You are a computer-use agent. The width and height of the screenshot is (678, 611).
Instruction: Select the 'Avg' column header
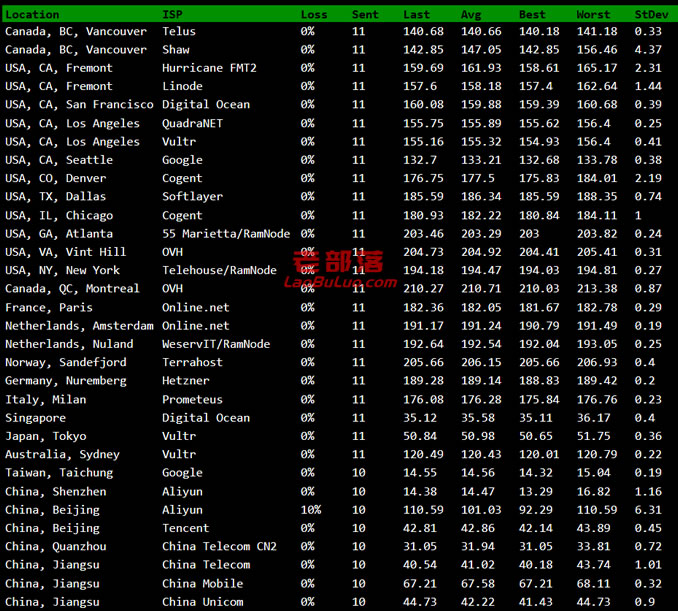471,15
